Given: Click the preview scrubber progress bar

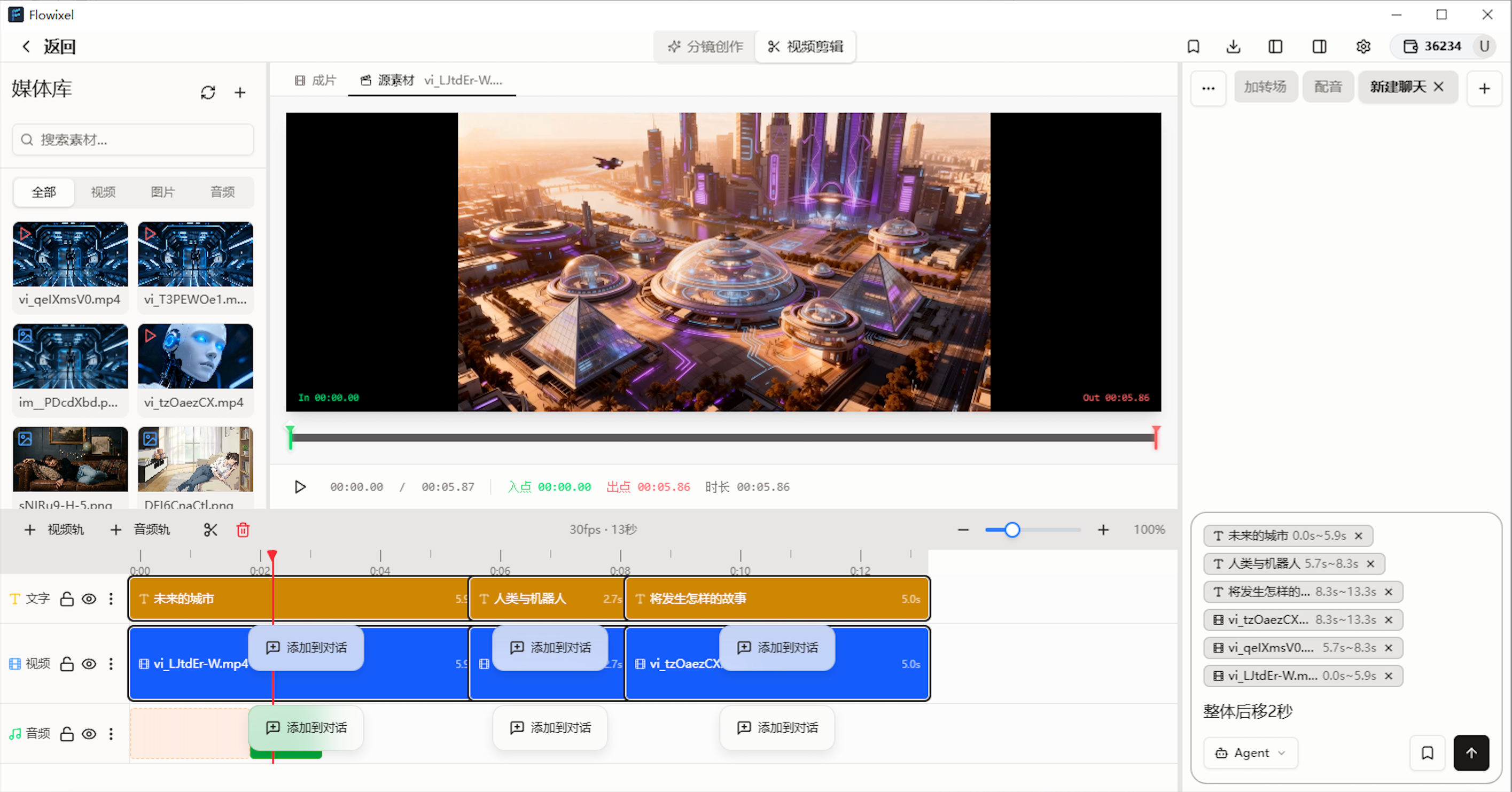Looking at the screenshot, I should pyautogui.click(x=723, y=437).
